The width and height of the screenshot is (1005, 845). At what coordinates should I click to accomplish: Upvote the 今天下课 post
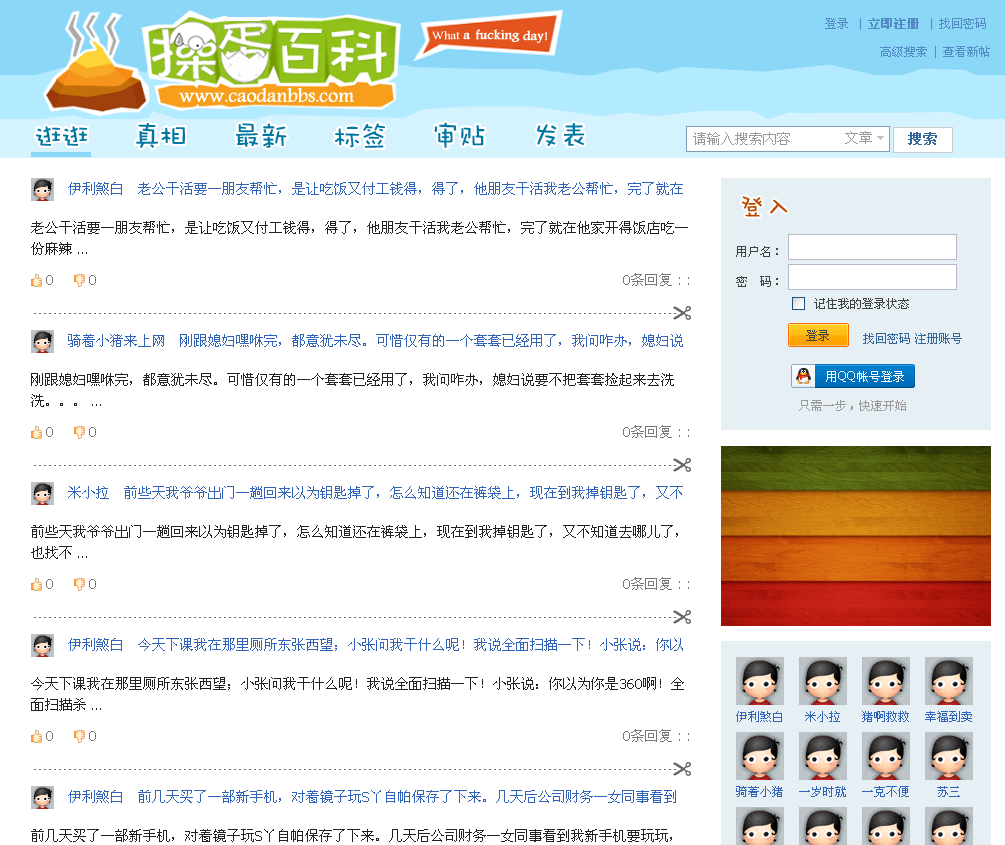pos(37,736)
